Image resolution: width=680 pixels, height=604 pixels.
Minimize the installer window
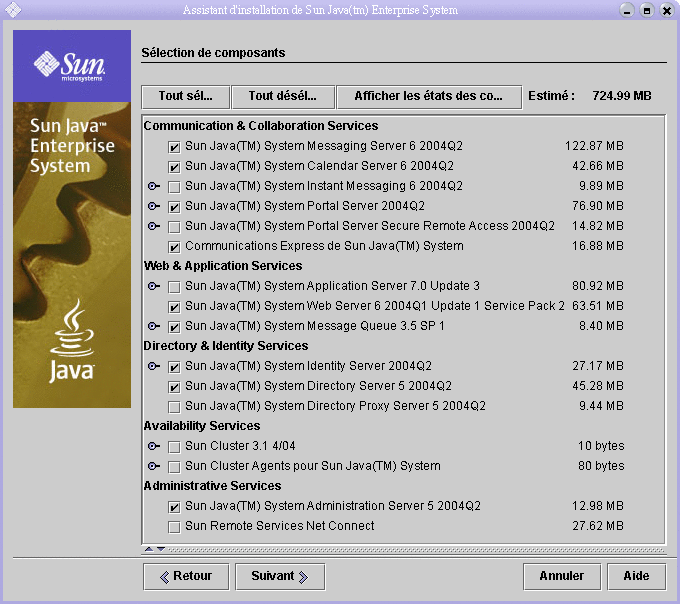point(627,10)
